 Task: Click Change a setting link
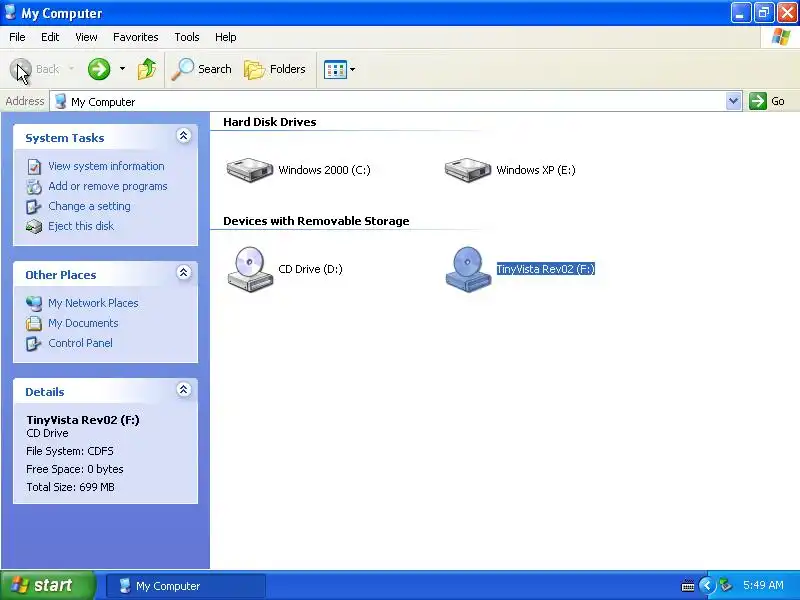(x=89, y=206)
